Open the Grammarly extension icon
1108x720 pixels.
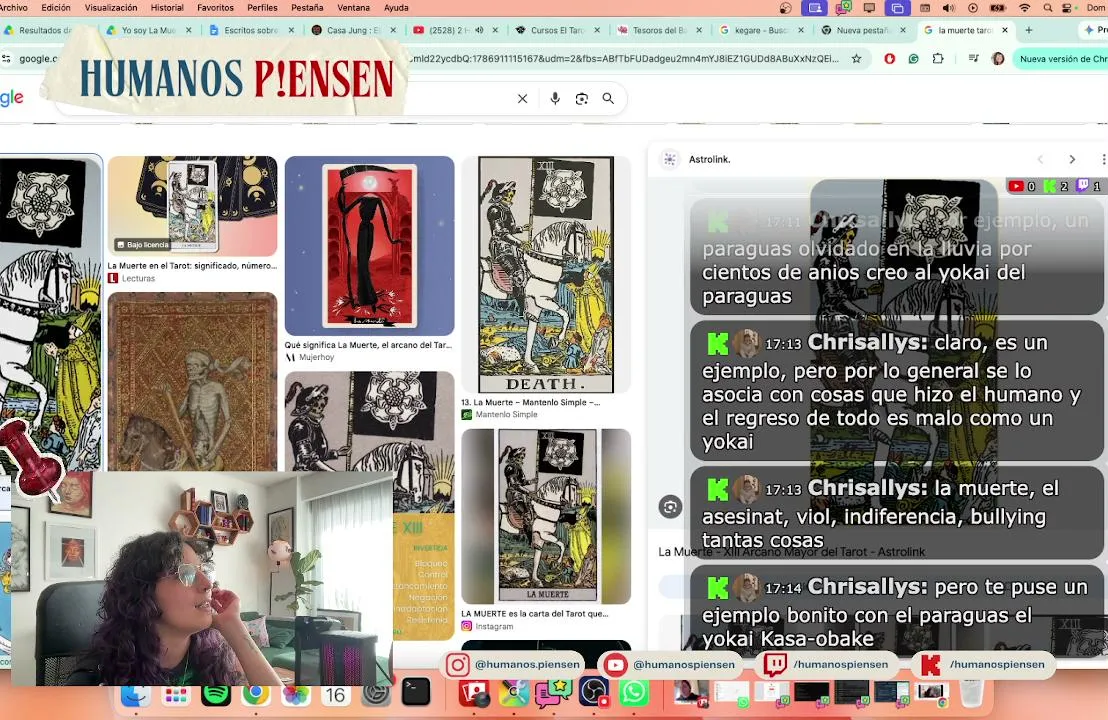914,59
